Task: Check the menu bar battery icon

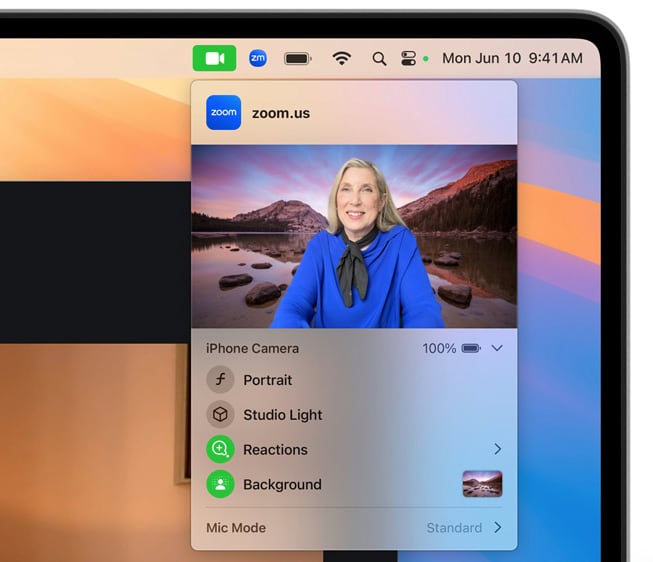Action: [298, 58]
